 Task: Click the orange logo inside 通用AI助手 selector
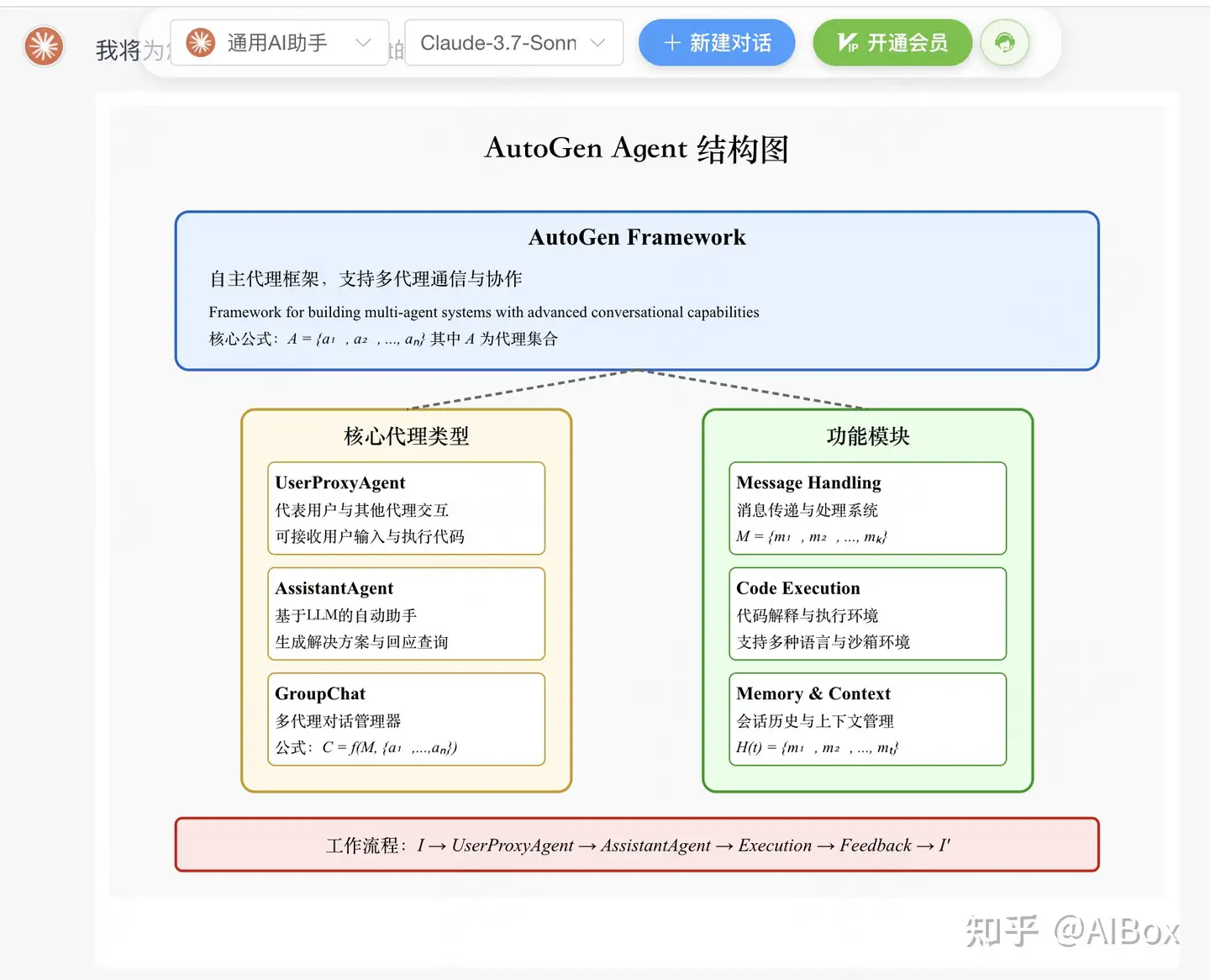(x=201, y=42)
